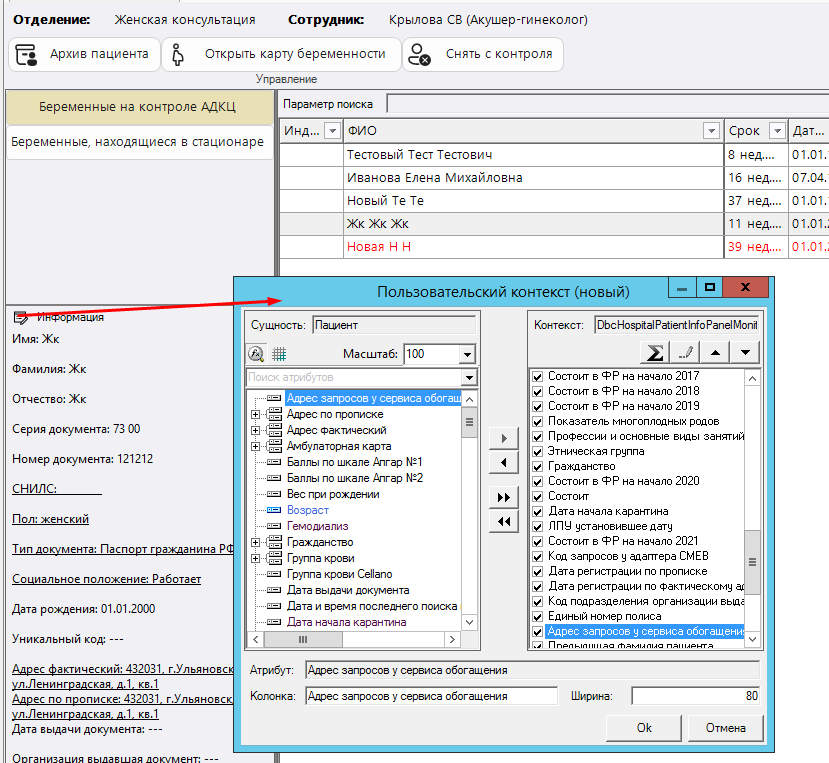Uncheck Профессии и основные виды занятий
This screenshot has height=763, width=829.
point(538,437)
